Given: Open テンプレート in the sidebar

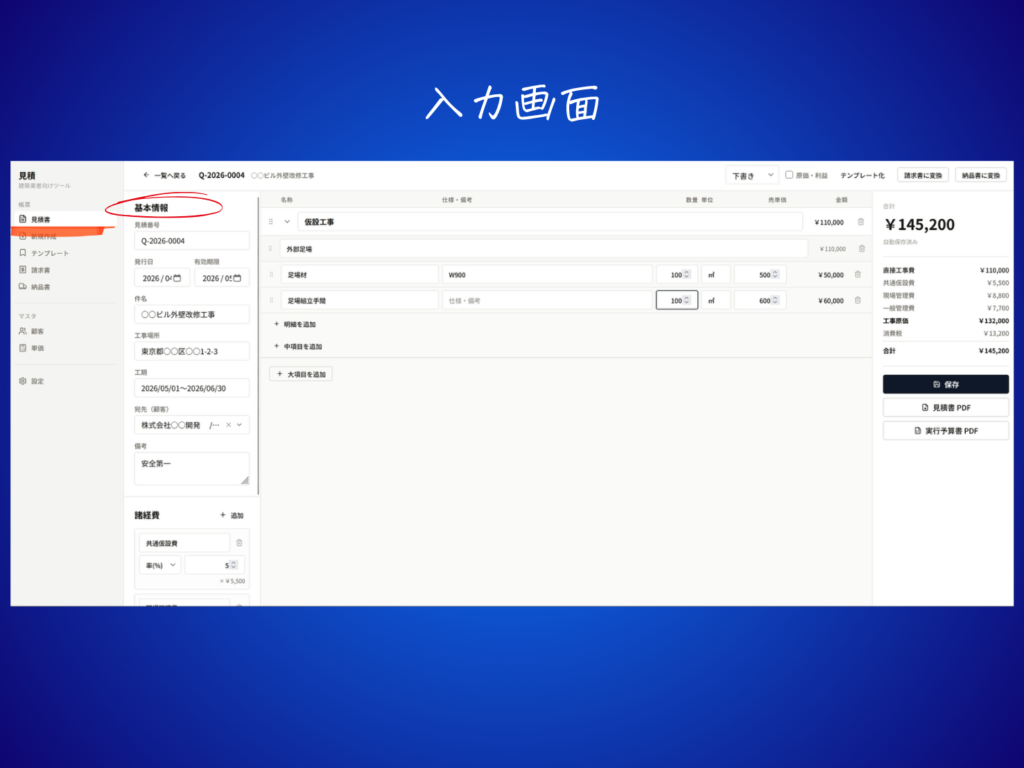Looking at the screenshot, I should (48, 253).
